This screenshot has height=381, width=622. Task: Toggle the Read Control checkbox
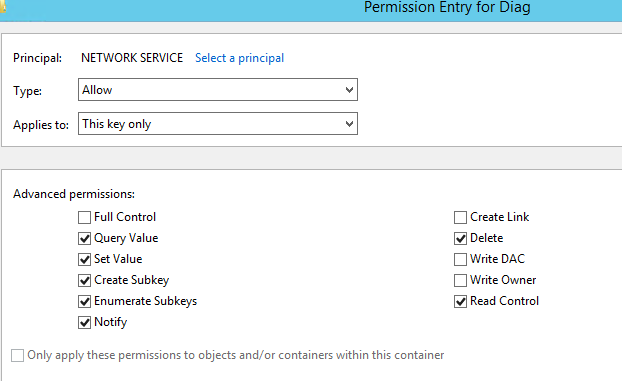click(460, 302)
